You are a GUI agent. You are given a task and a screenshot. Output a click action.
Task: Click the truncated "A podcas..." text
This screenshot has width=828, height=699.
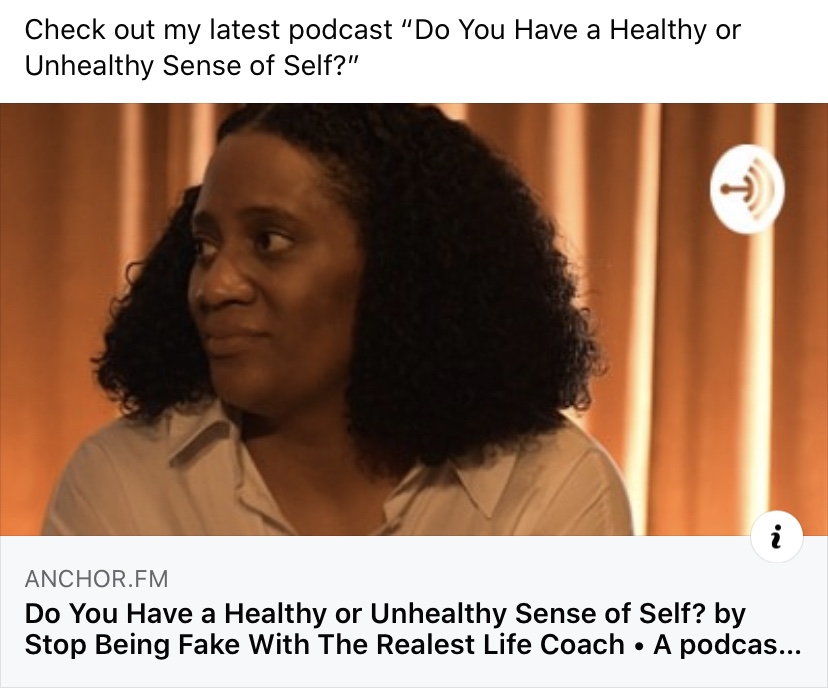pos(727,645)
